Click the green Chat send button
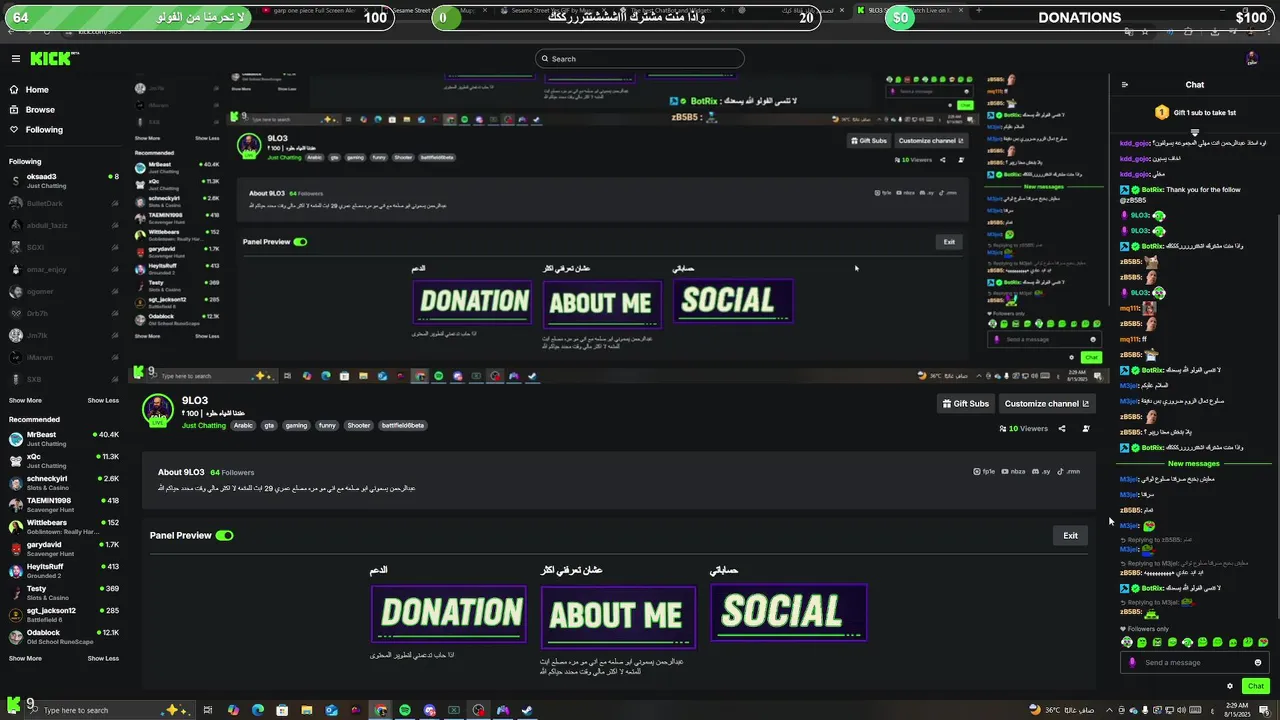This screenshot has height=720, width=1280. coord(1256,686)
